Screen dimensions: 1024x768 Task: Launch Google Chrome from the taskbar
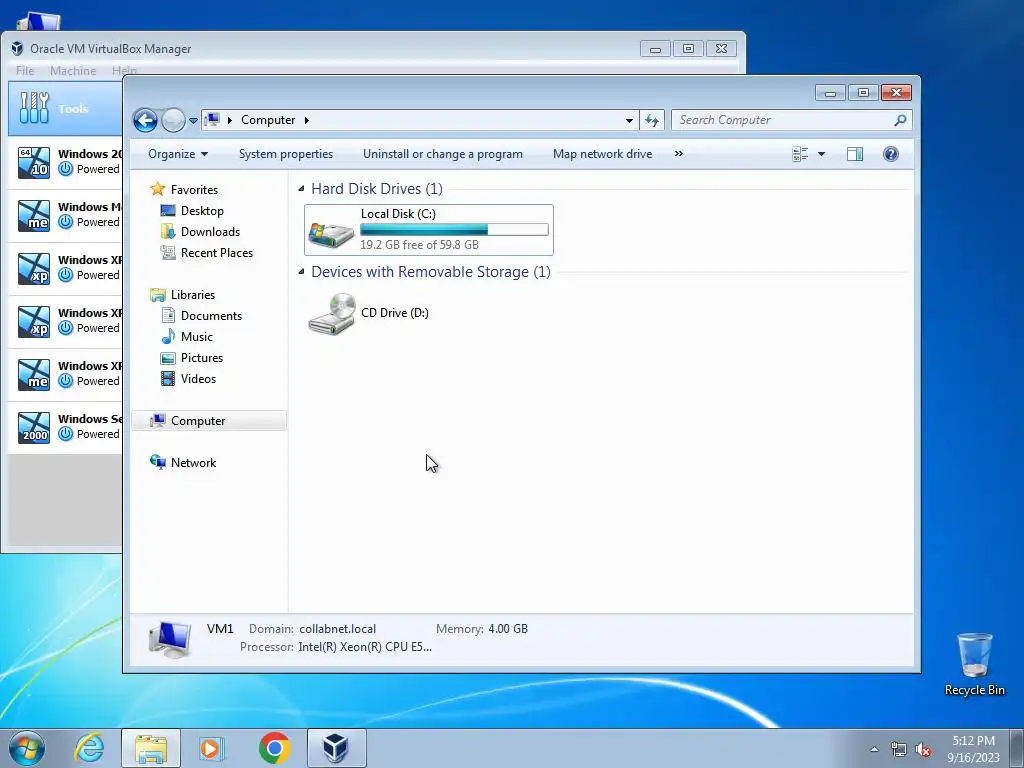274,748
